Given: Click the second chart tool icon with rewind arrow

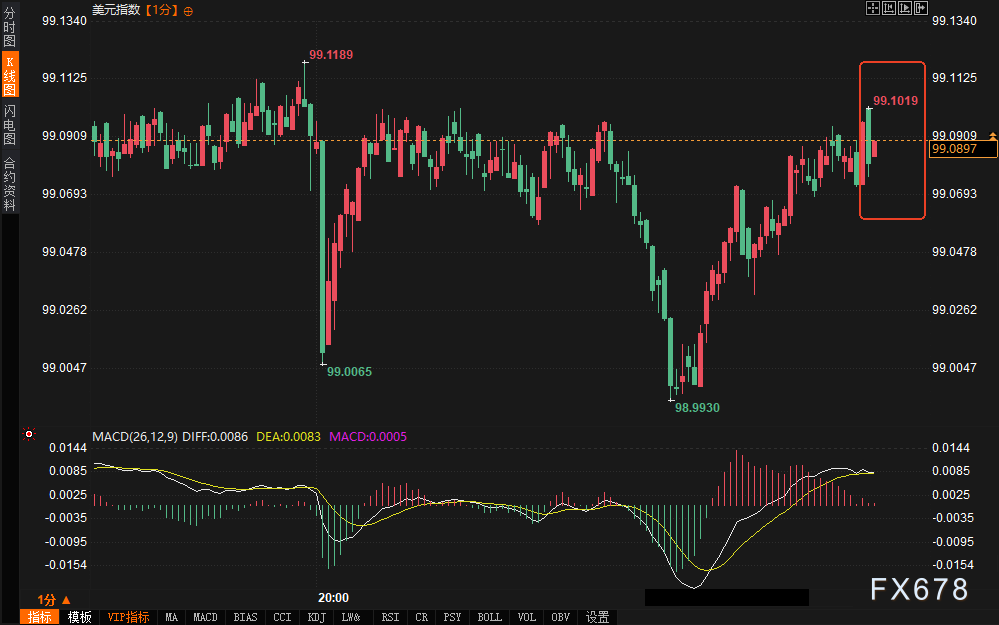Looking at the screenshot, I should [x=889, y=8].
